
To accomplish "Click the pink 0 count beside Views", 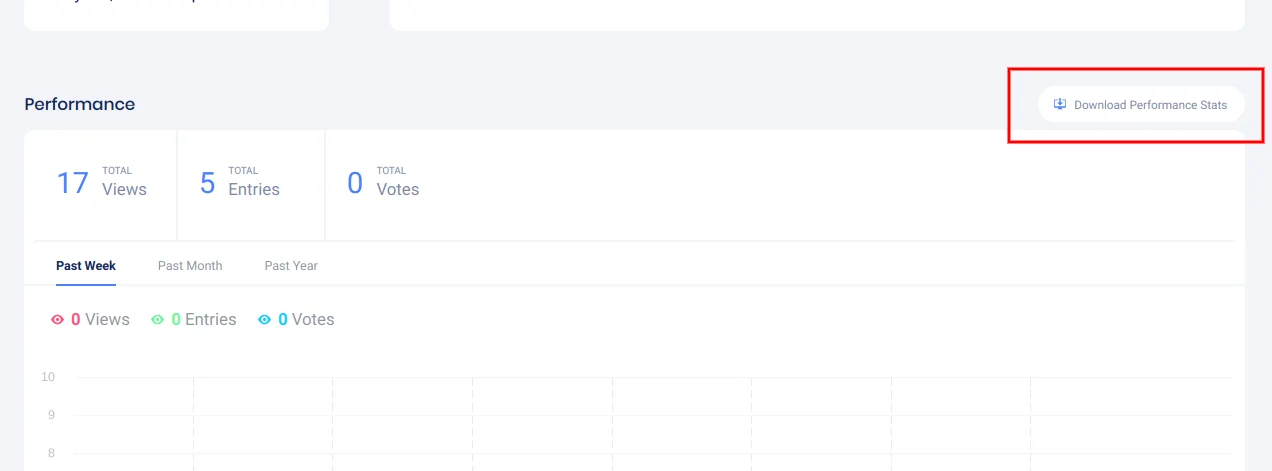I will click(76, 320).
